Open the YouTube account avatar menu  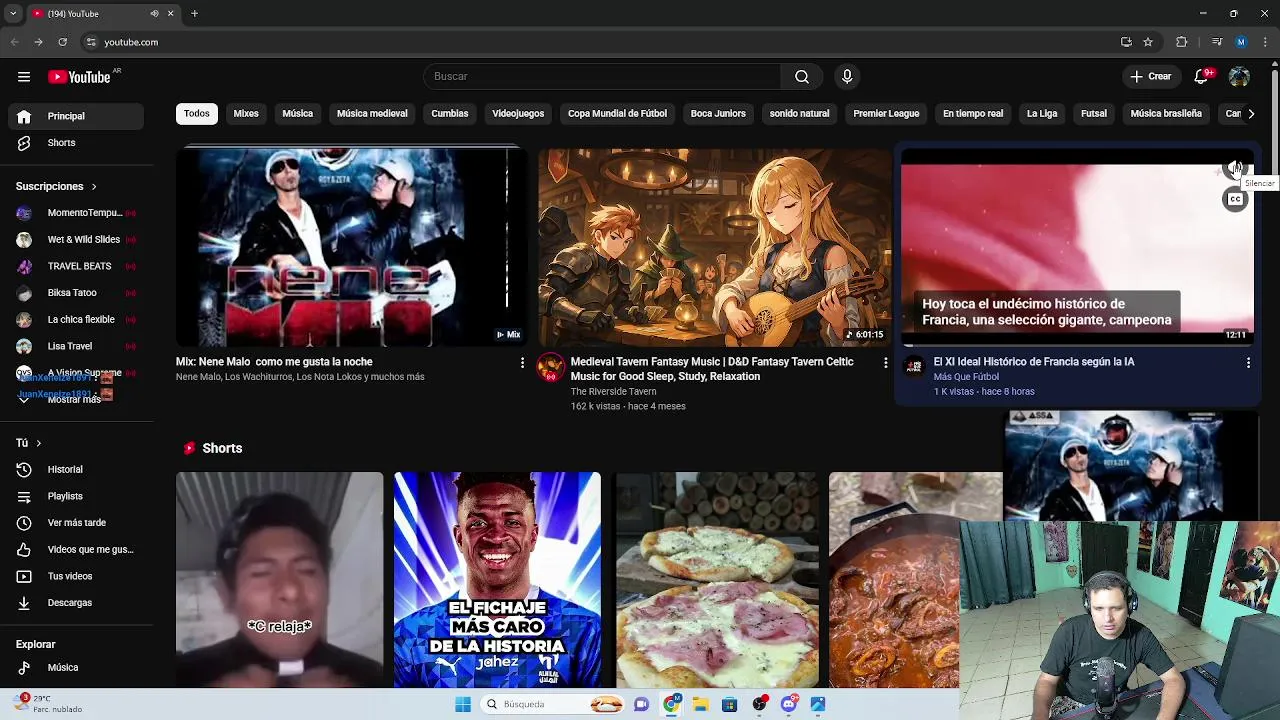tap(1239, 77)
